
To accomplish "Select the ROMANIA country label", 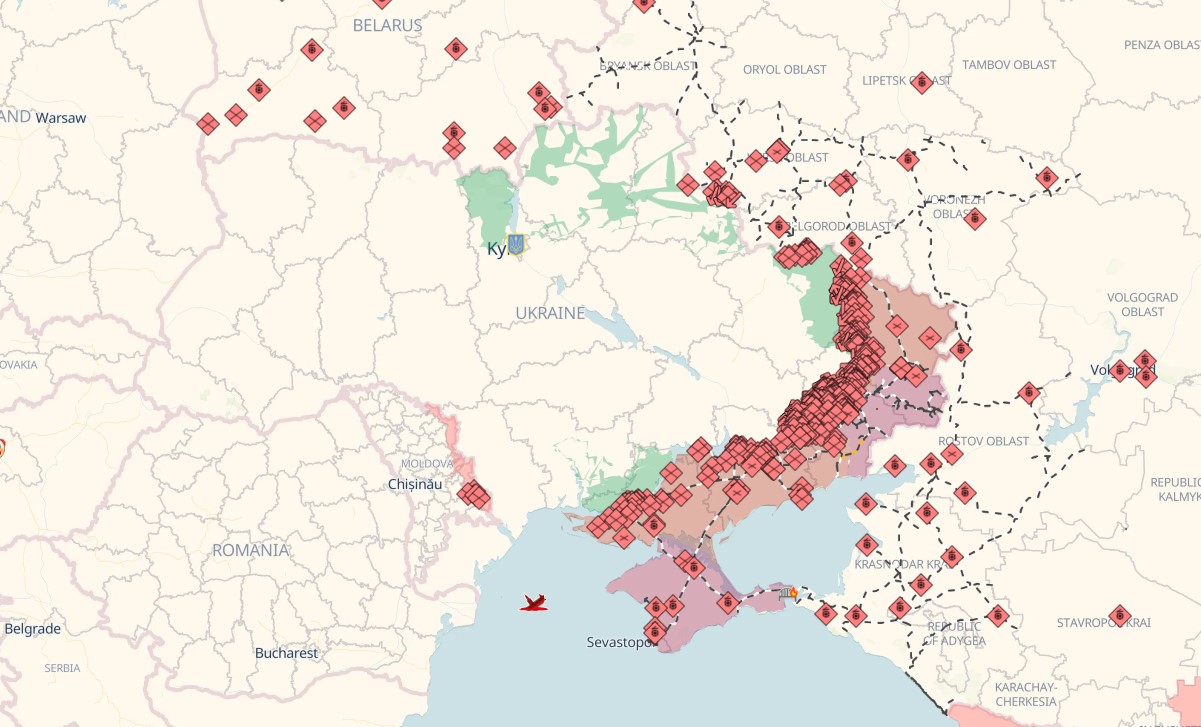I will (251, 550).
